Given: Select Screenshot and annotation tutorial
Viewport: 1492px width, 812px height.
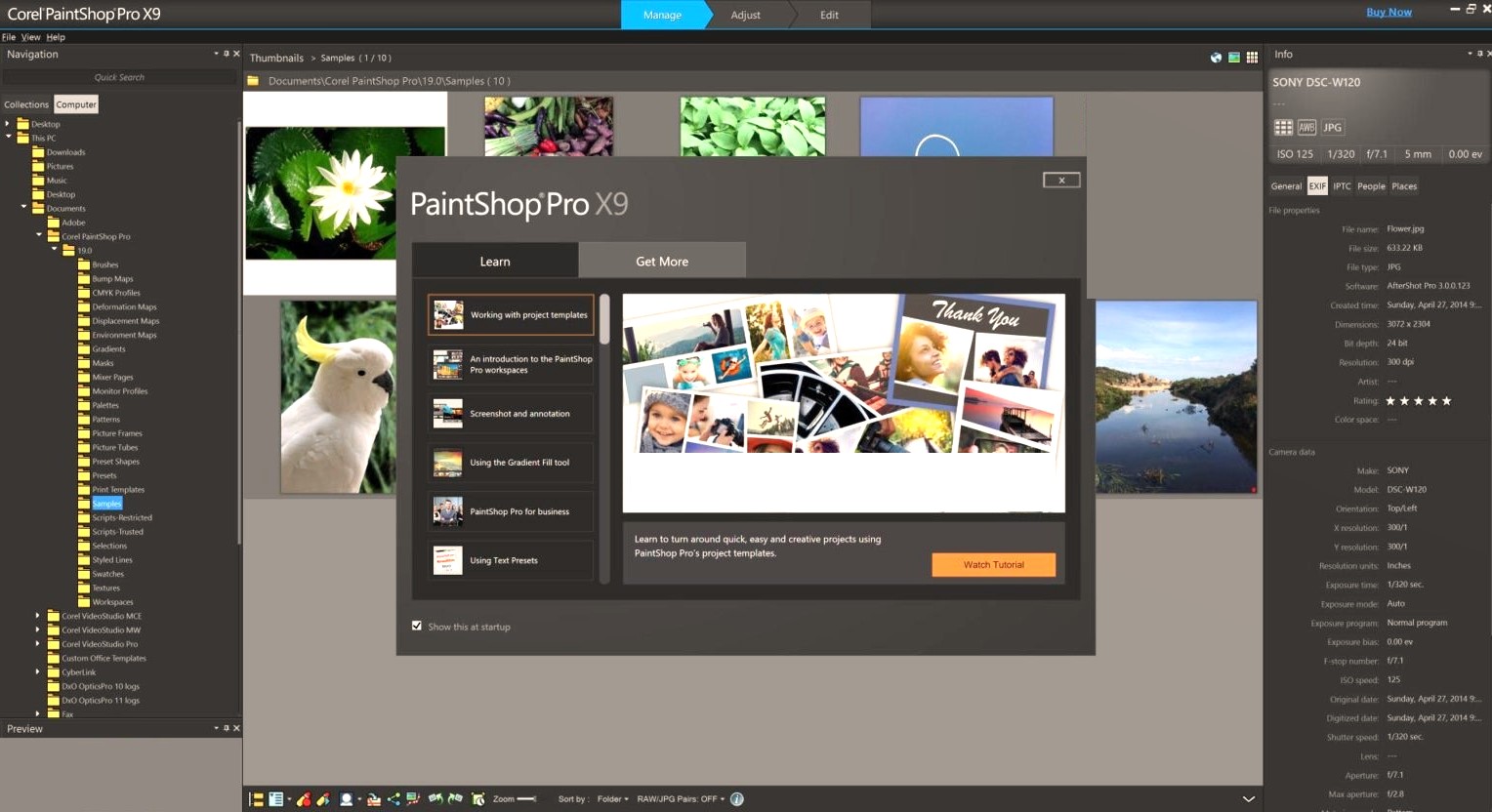Looking at the screenshot, I should click(511, 414).
